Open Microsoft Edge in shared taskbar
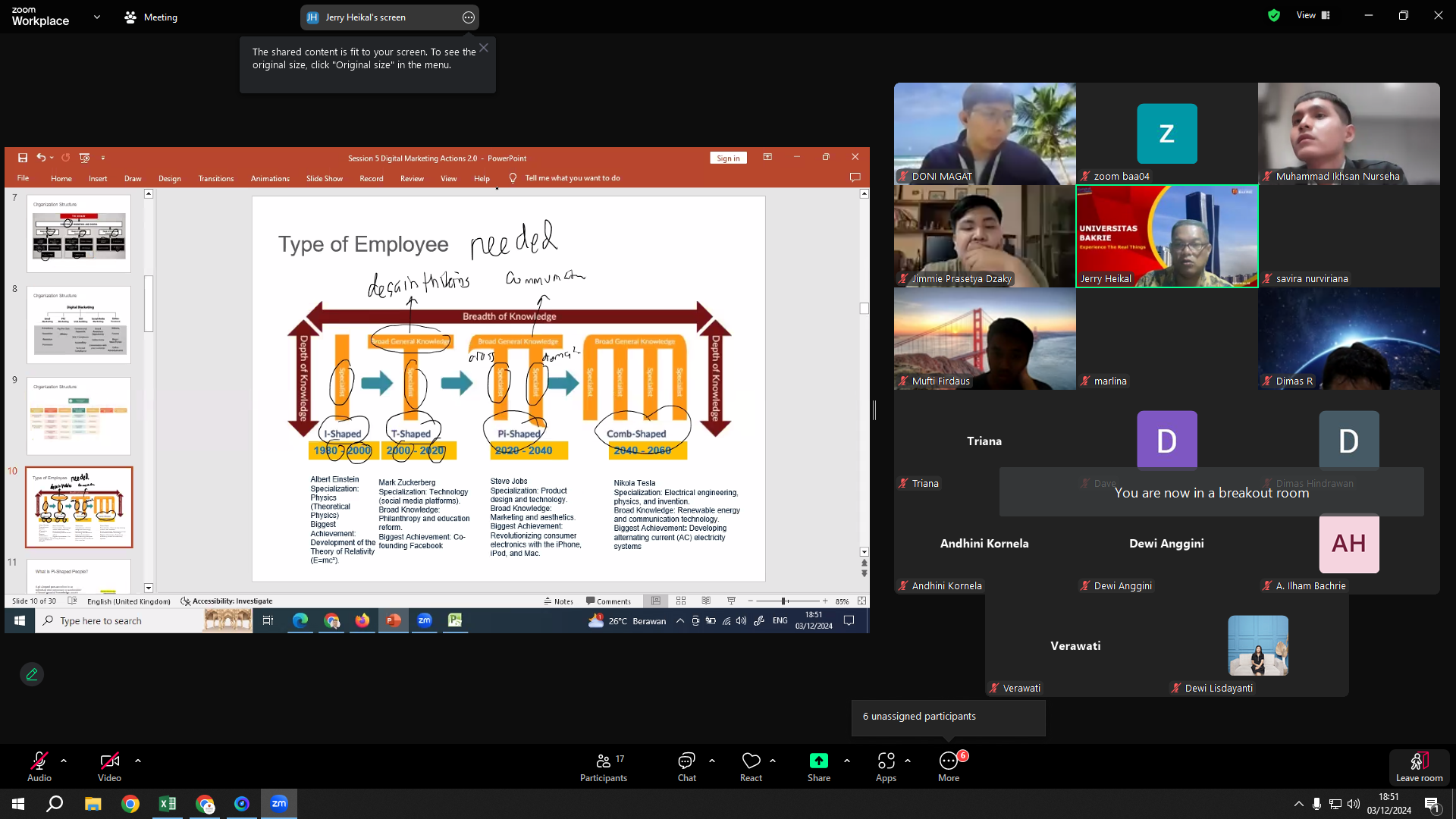This screenshot has height=819, width=1456. pyautogui.click(x=300, y=621)
